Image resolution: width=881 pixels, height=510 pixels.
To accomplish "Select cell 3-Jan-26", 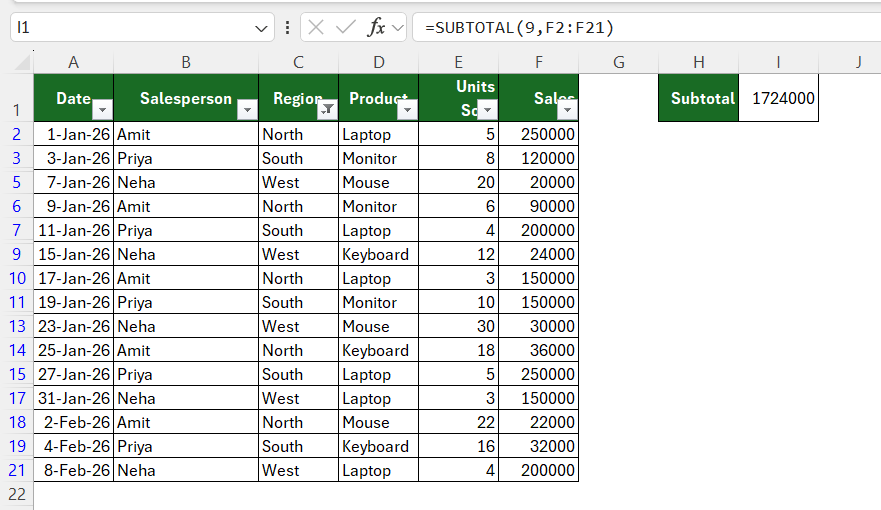I will click(74, 158).
